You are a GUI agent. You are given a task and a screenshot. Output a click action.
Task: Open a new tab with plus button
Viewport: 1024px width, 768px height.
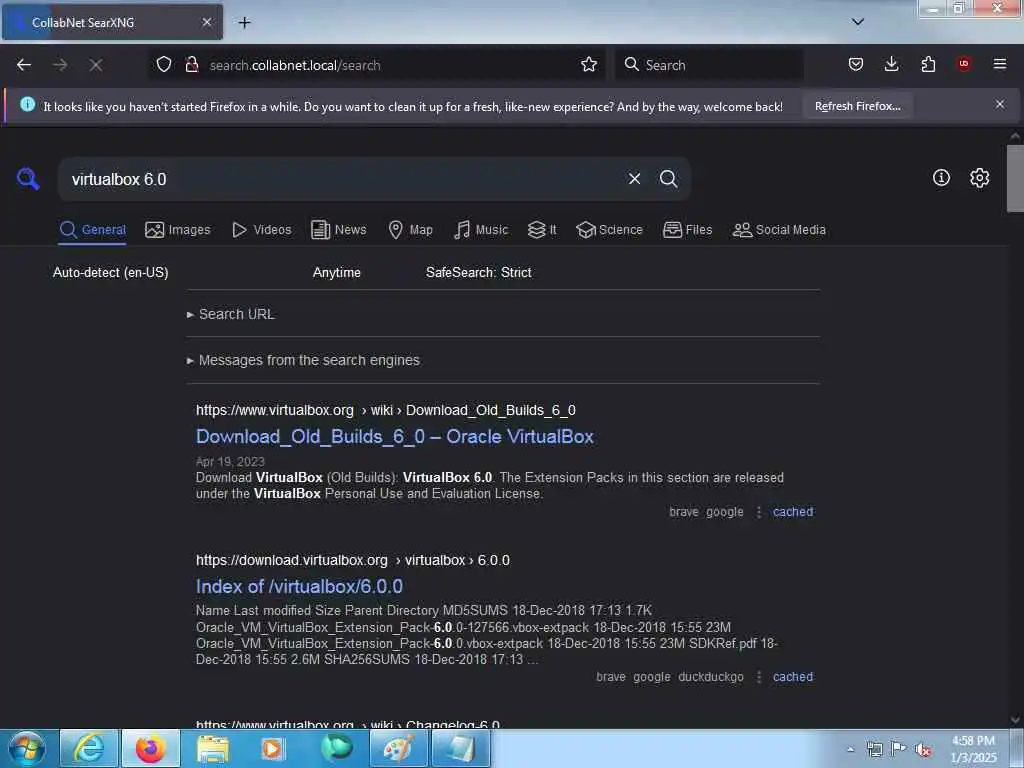click(x=244, y=23)
